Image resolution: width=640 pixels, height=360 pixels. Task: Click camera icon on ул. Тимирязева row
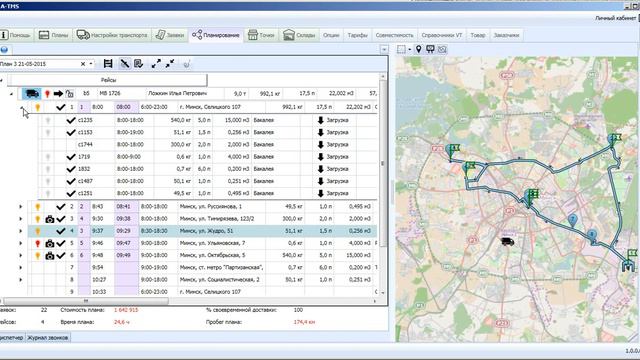tap(50, 219)
